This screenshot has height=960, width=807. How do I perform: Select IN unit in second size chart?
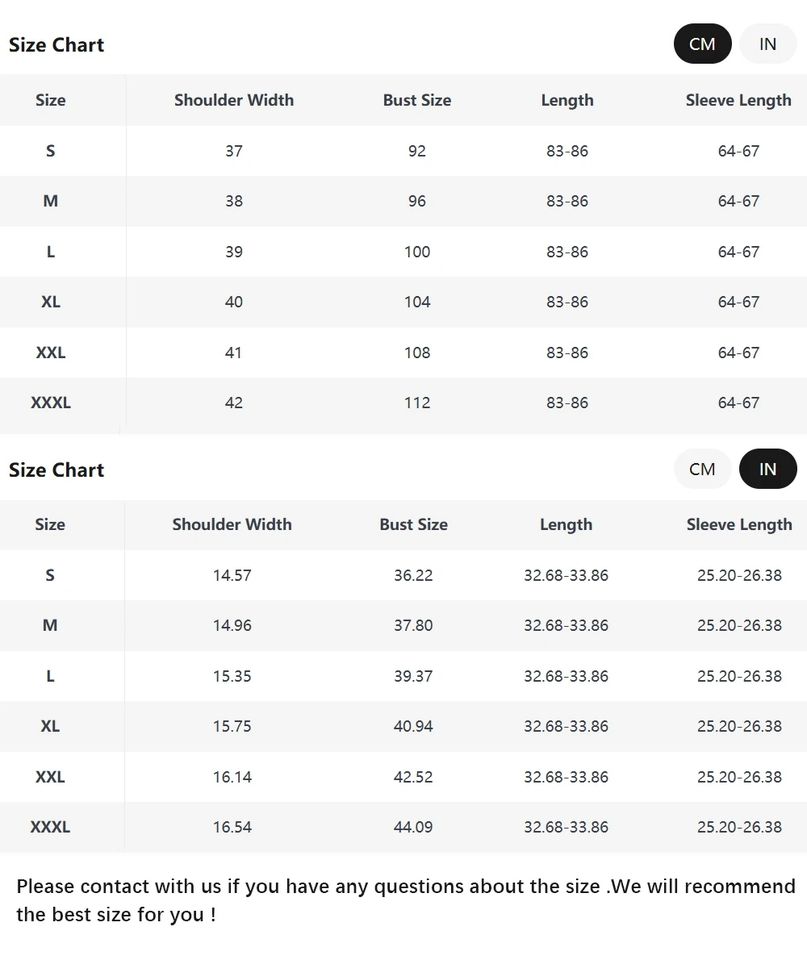[x=767, y=469]
